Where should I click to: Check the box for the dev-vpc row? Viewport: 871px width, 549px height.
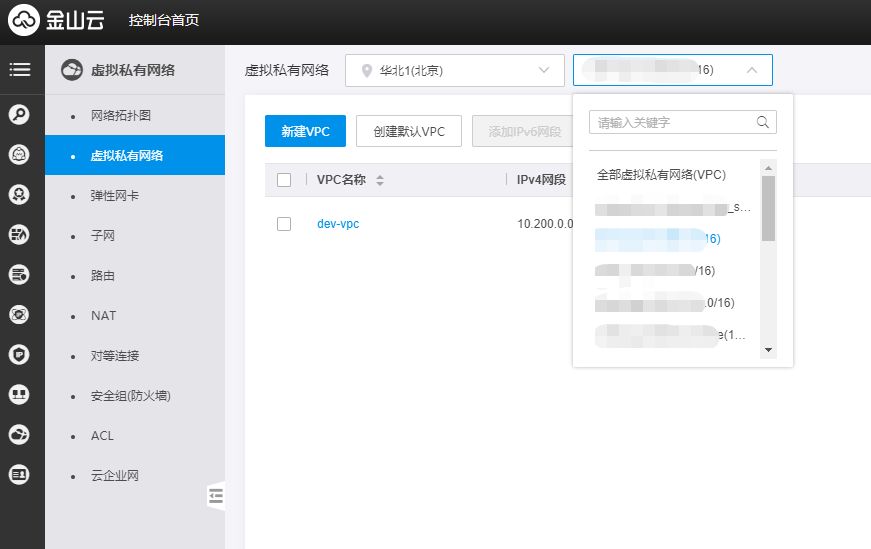pyautogui.click(x=284, y=224)
